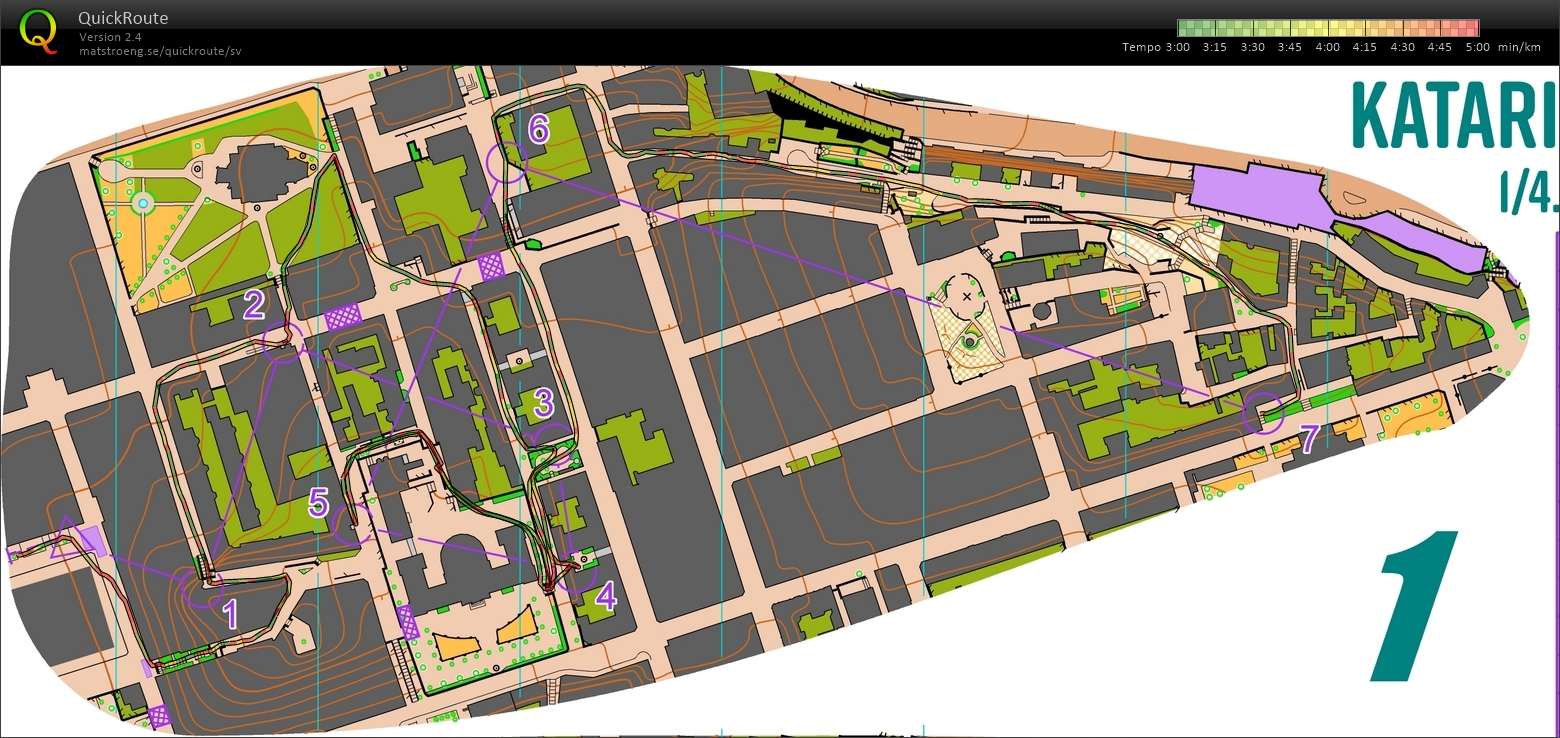Click the 3:15 tempo legend label
Image resolution: width=1560 pixels, height=738 pixels.
pyautogui.click(x=1214, y=47)
